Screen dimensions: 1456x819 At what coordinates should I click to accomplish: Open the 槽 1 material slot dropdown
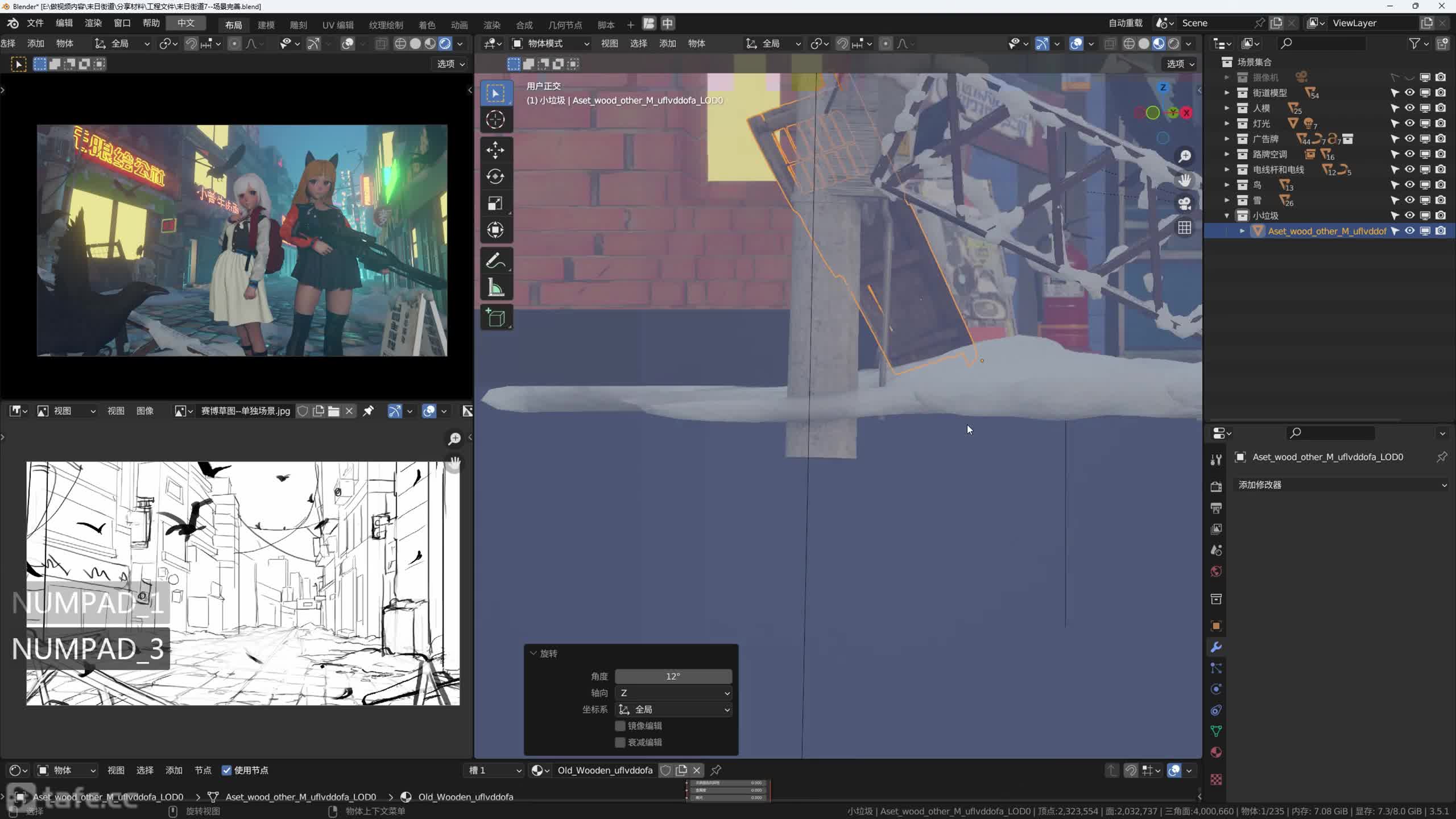(494, 770)
